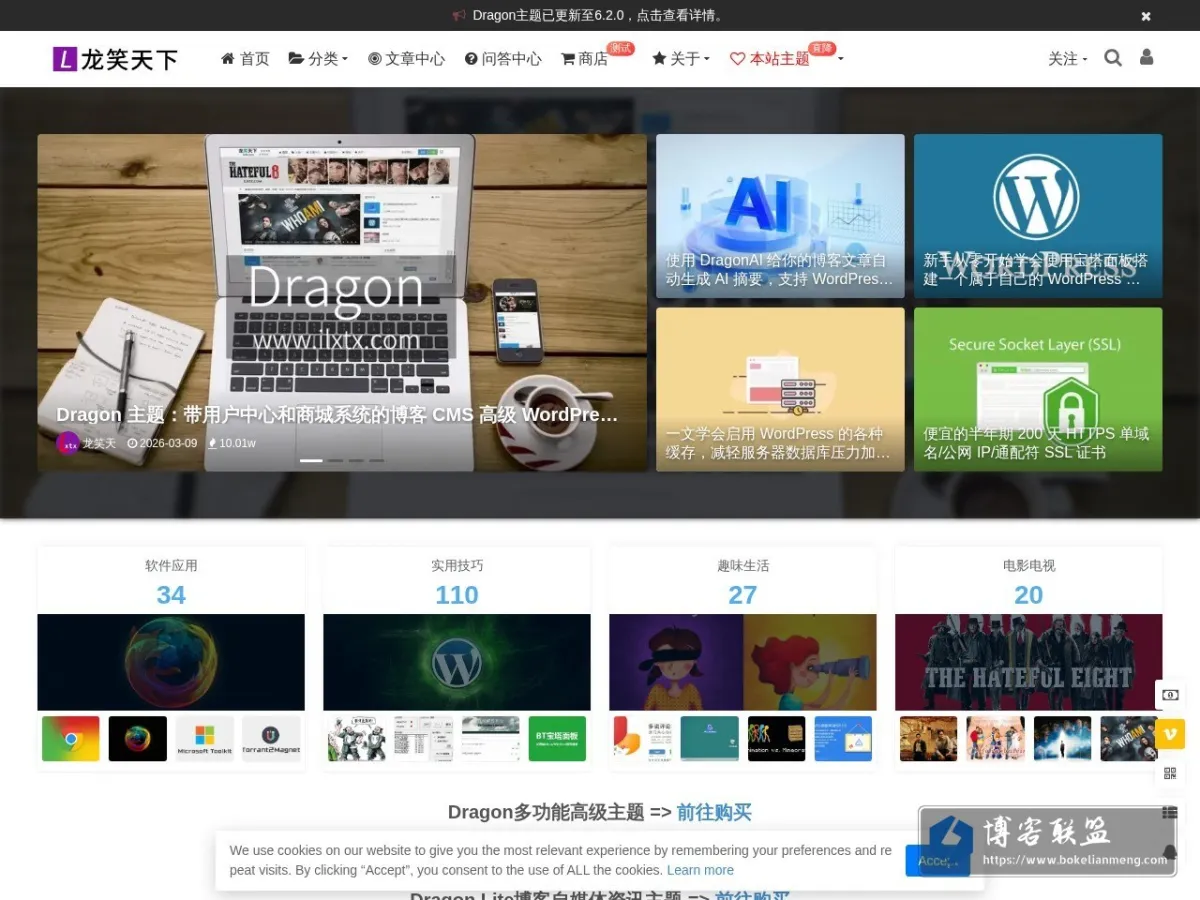Image resolution: width=1200 pixels, height=900 pixels.
Task: Expand the 关于 dropdown menu
Action: 681,59
